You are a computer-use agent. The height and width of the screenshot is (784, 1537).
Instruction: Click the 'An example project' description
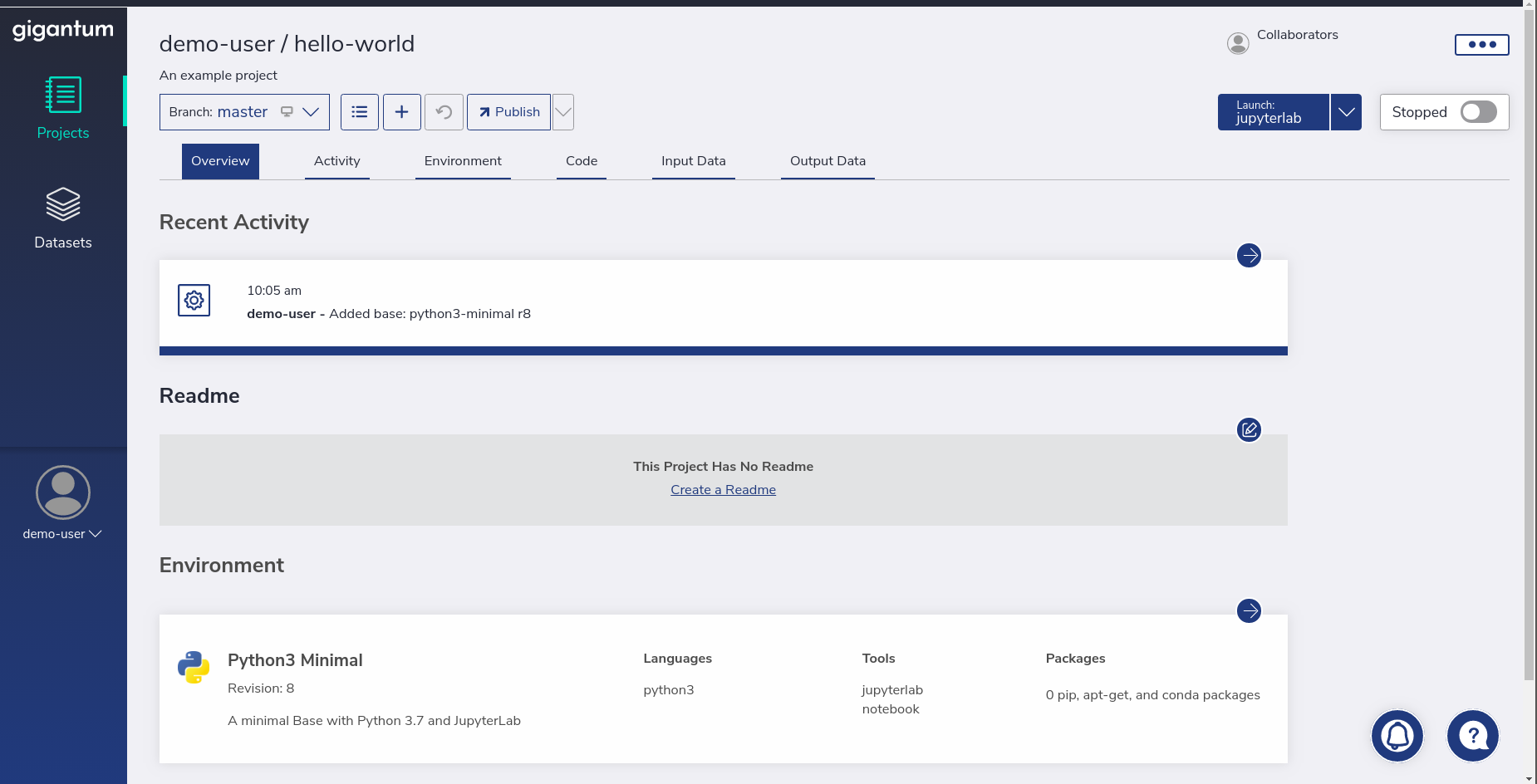219,76
